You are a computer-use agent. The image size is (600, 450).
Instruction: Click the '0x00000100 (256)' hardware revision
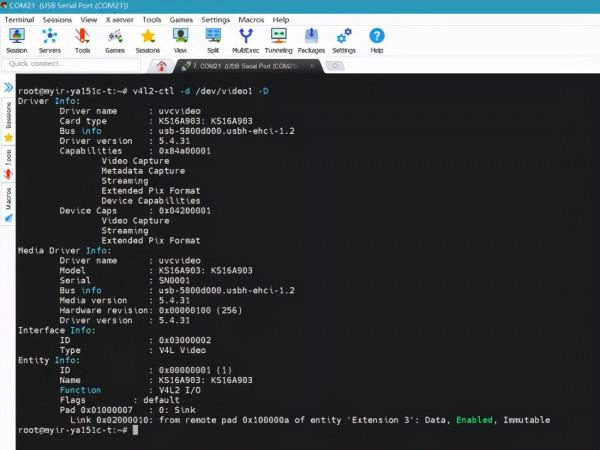tap(200, 310)
